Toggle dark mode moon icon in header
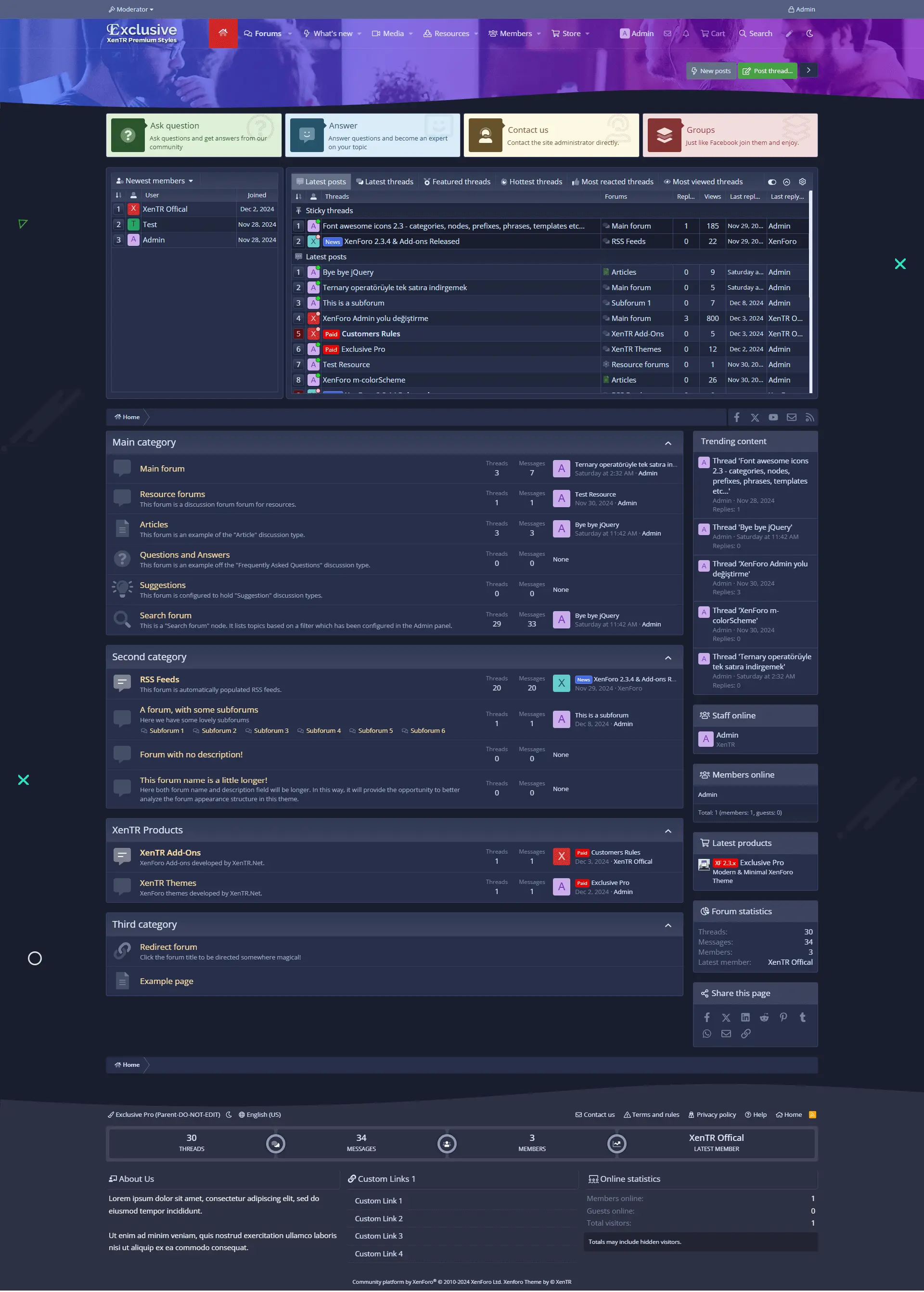 point(809,34)
